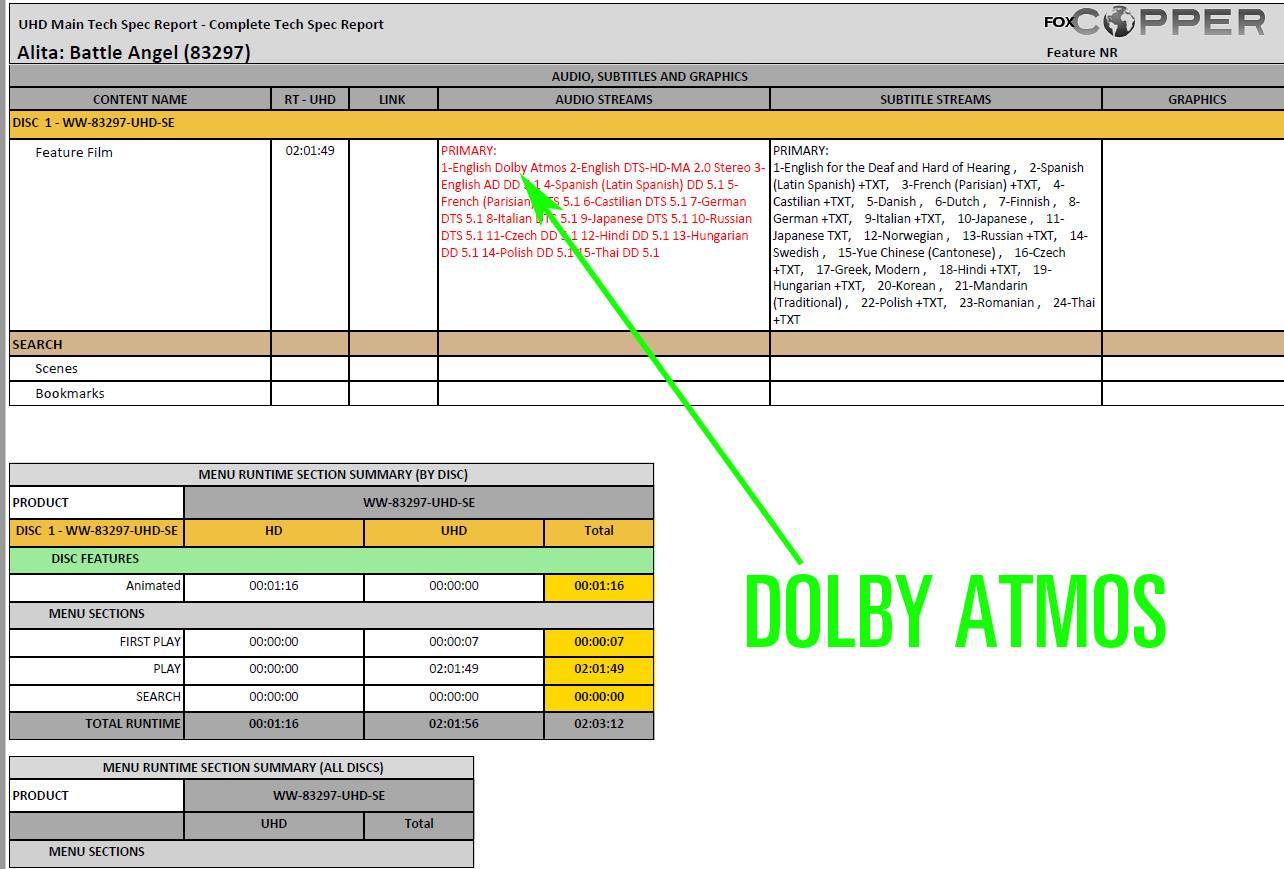Click the 'Feature Film' content name

[x=74, y=152]
